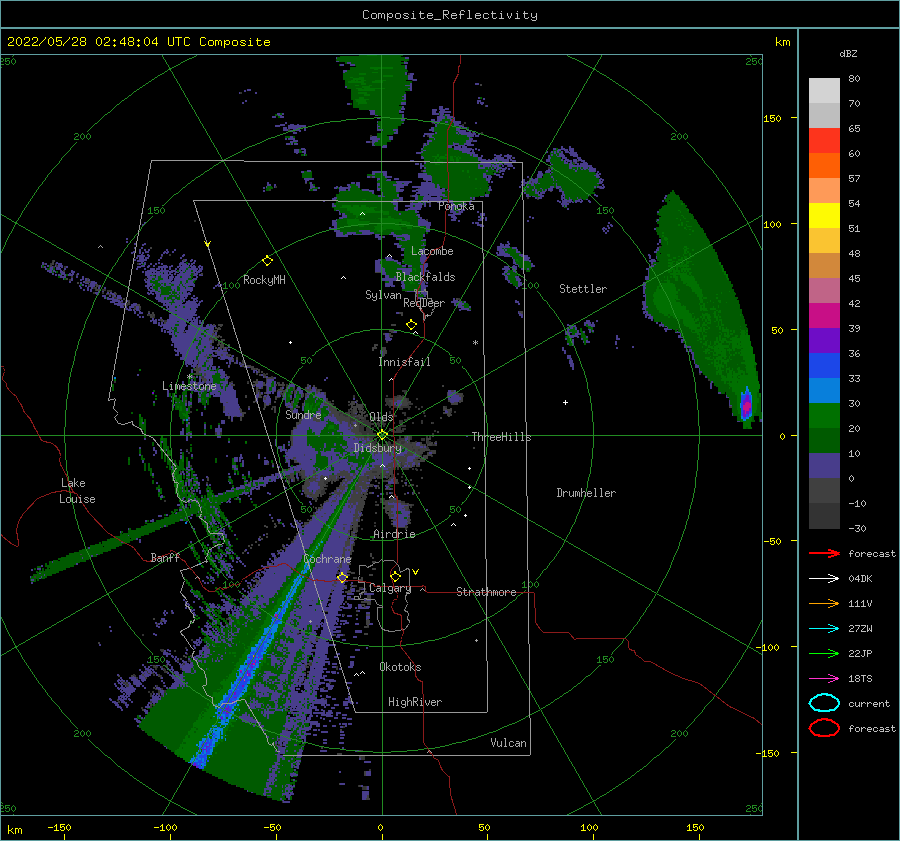This screenshot has height=841, width=900.
Task: Click the red forecast ellipse icon
Action: tap(824, 728)
